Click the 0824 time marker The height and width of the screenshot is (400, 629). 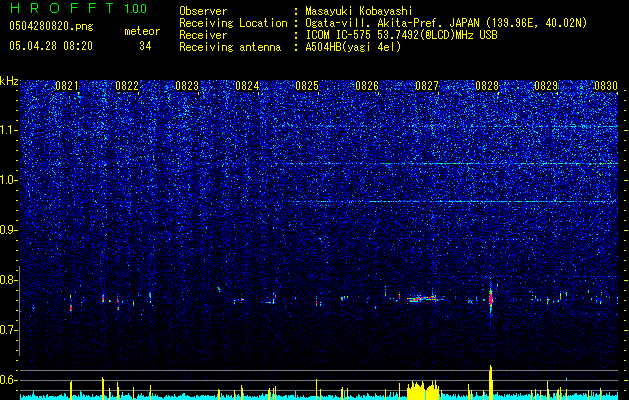(x=247, y=86)
